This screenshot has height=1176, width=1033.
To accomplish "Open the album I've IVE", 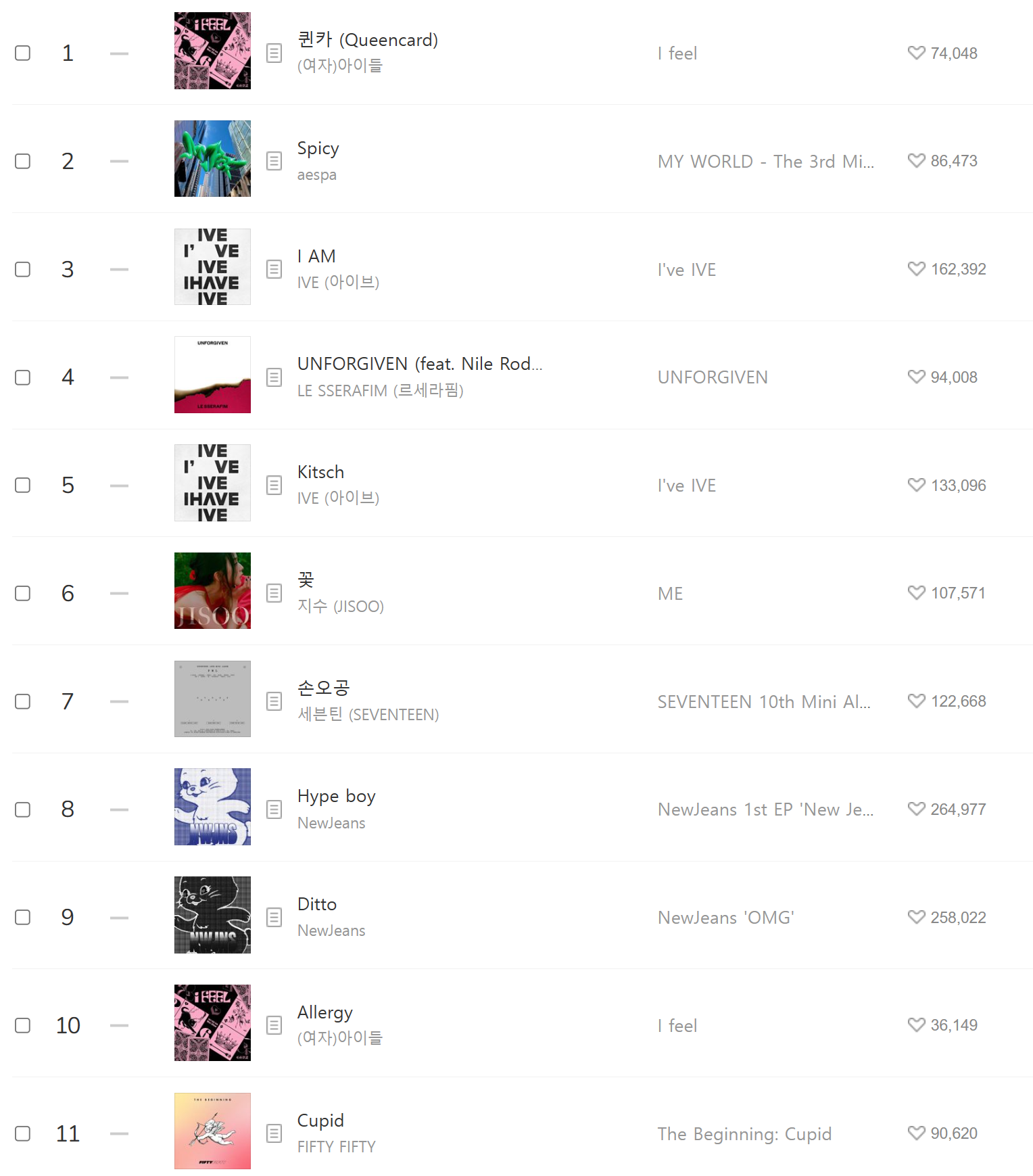I will click(x=686, y=269).
